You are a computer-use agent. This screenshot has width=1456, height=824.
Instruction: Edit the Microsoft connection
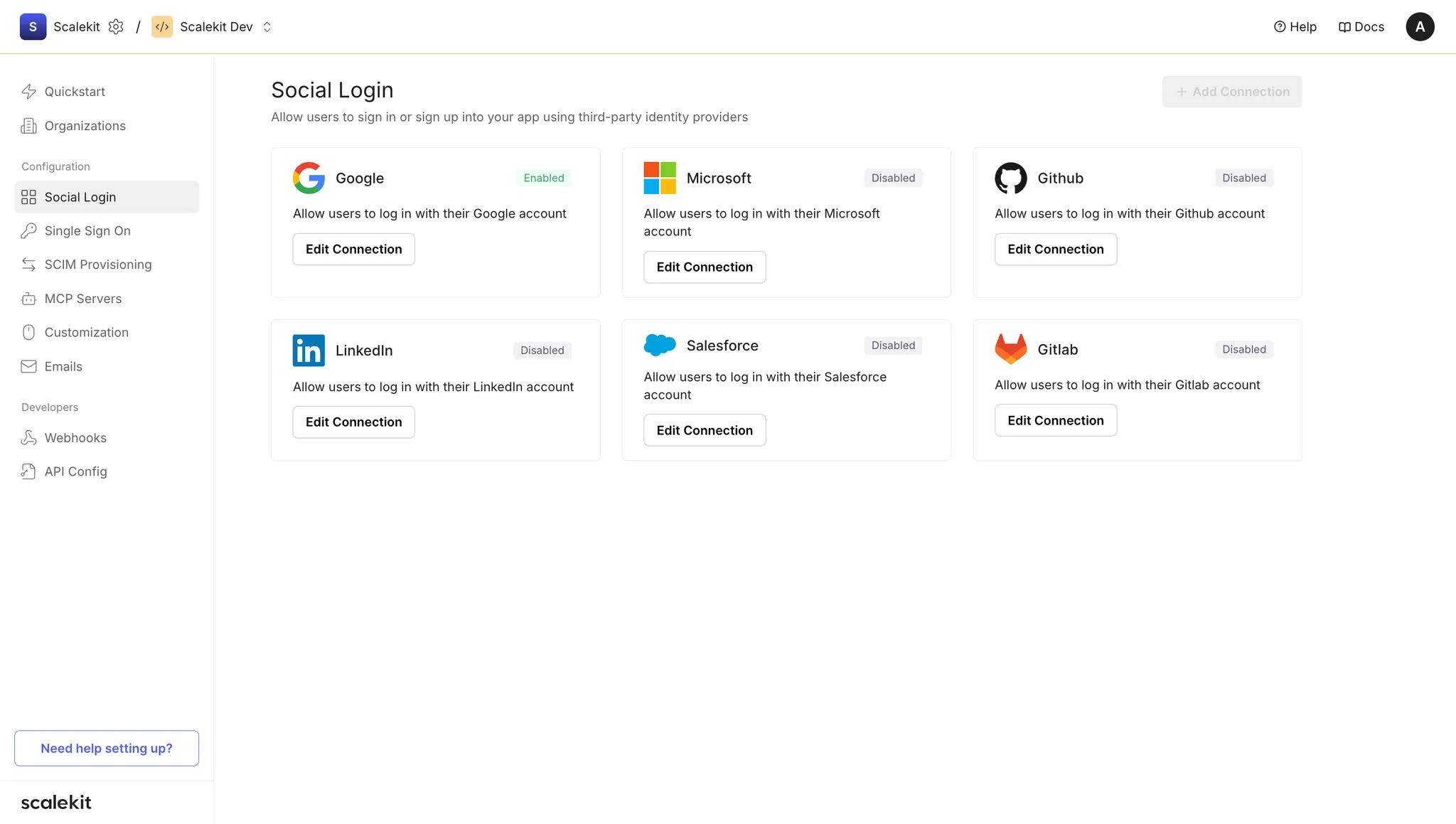coord(705,267)
